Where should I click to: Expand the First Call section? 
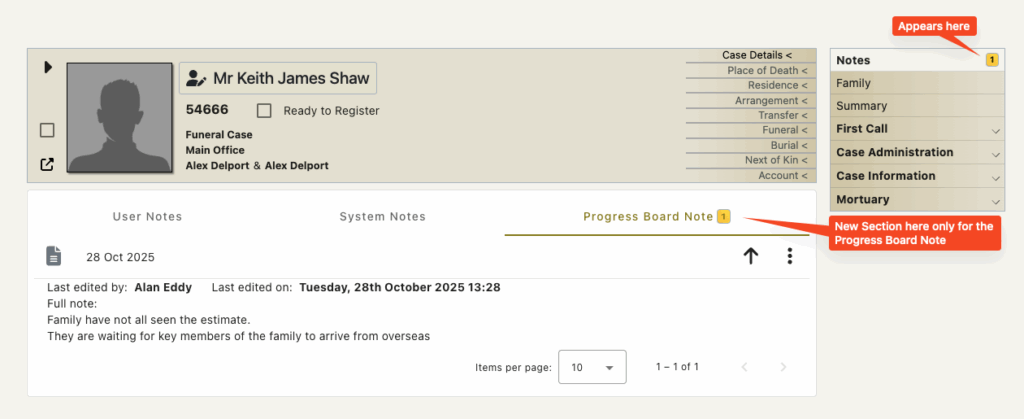pyautogui.click(x=918, y=129)
